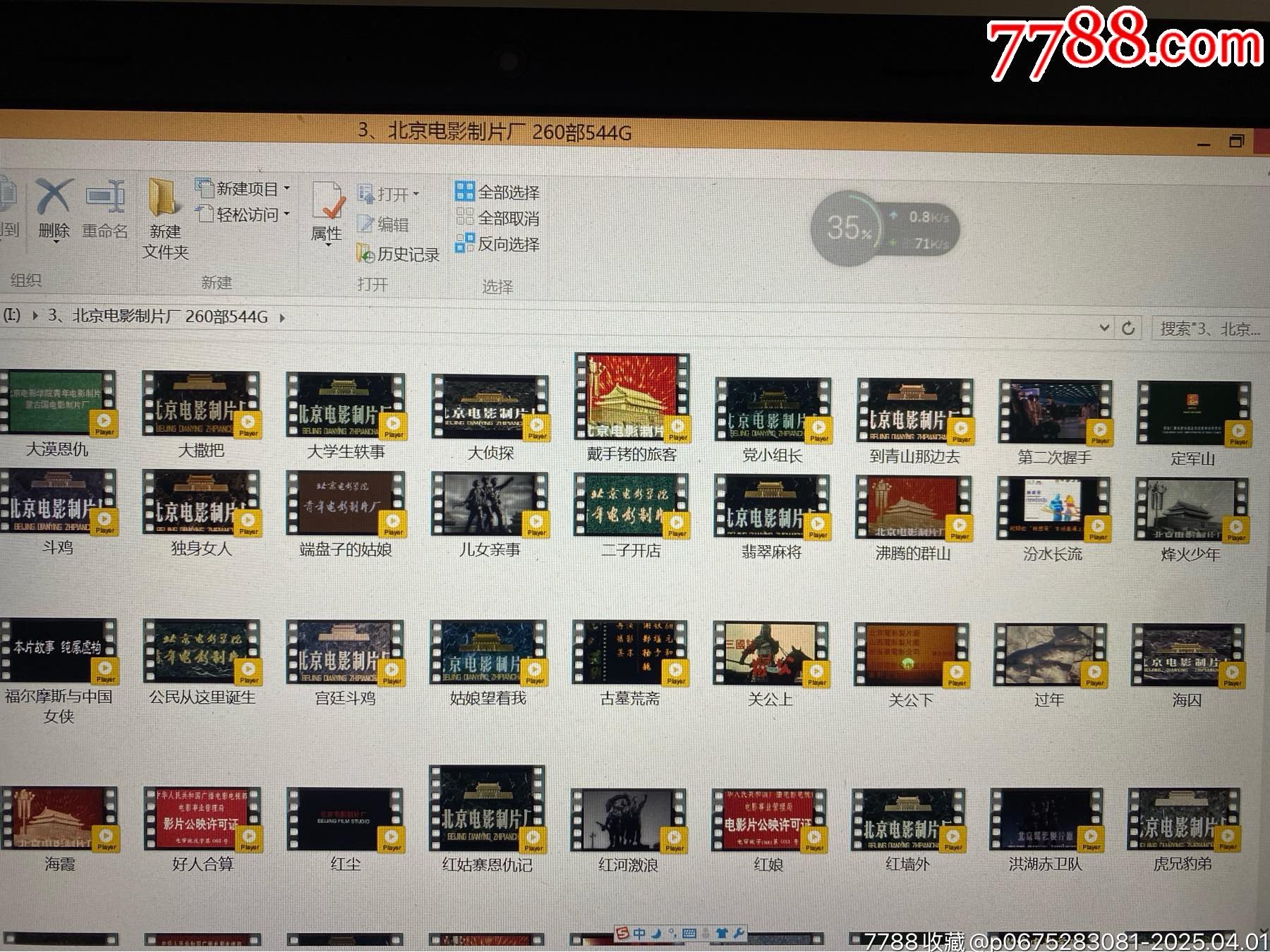
Task: Select the video file 戴手铐的旅客
Action: pyautogui.click(x=631, y=409)
